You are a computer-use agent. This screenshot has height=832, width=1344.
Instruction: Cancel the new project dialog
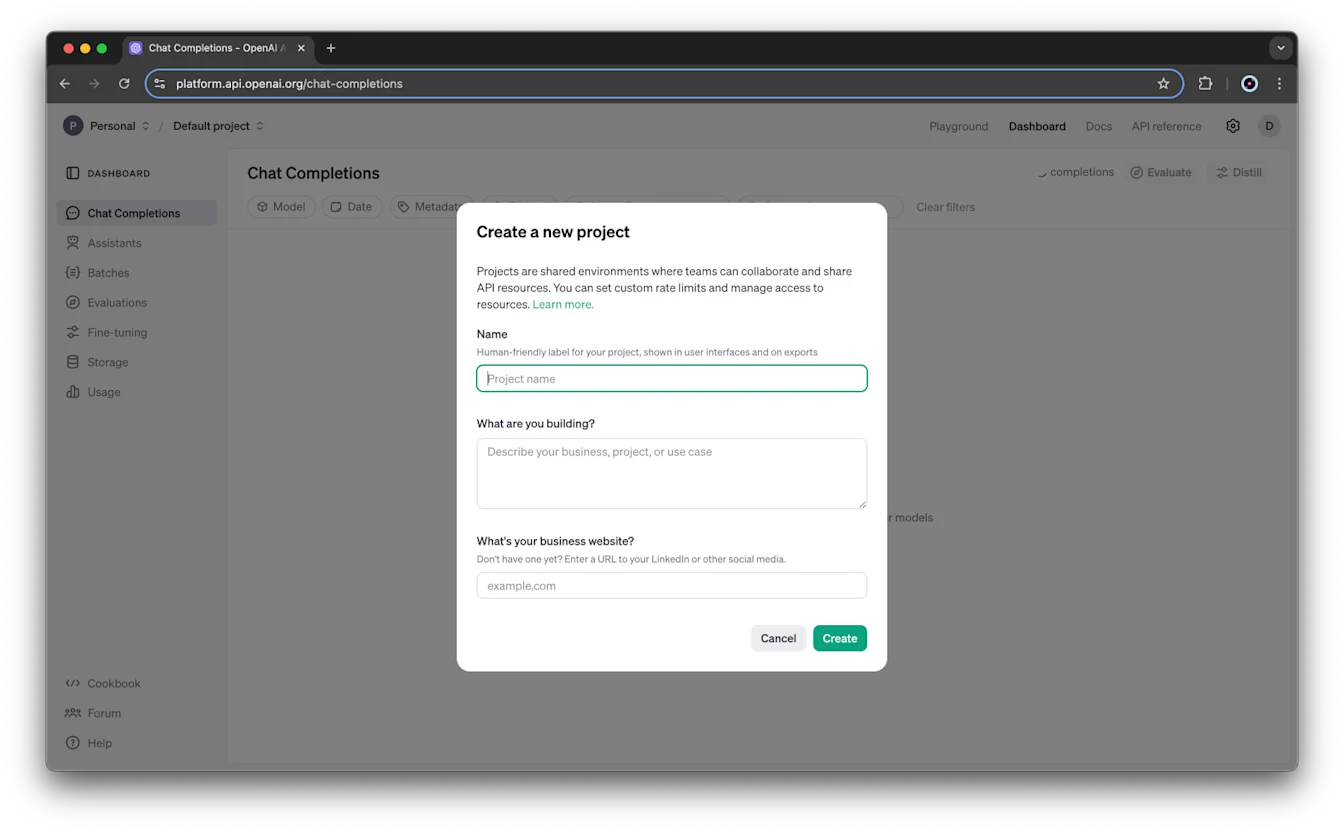pyautogui.click(x=778, y=639)
